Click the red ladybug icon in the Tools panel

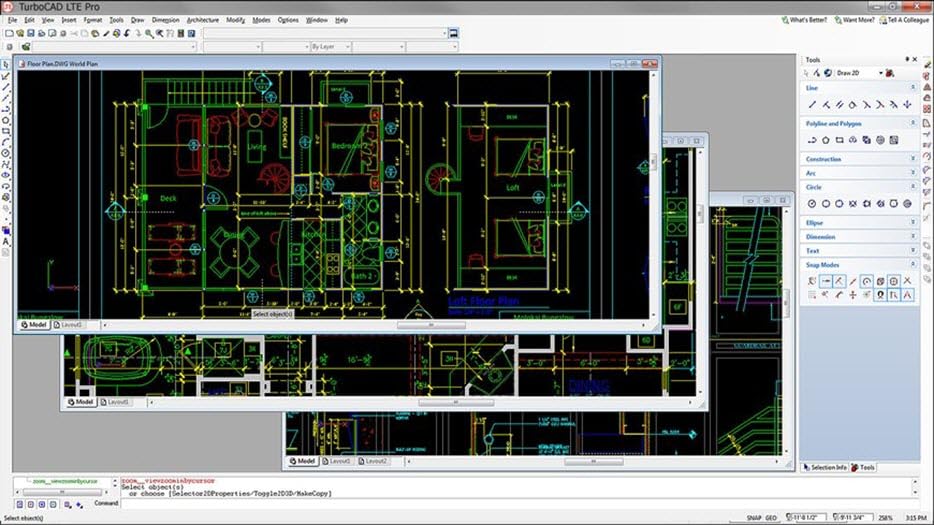coord(890,73)
